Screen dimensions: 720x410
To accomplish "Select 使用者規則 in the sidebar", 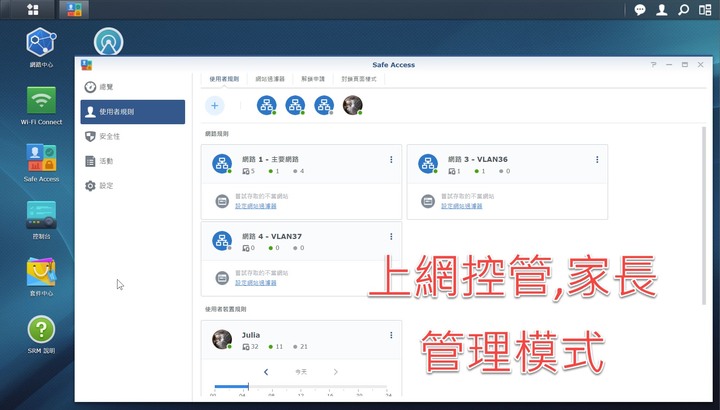I will [133, 112].
